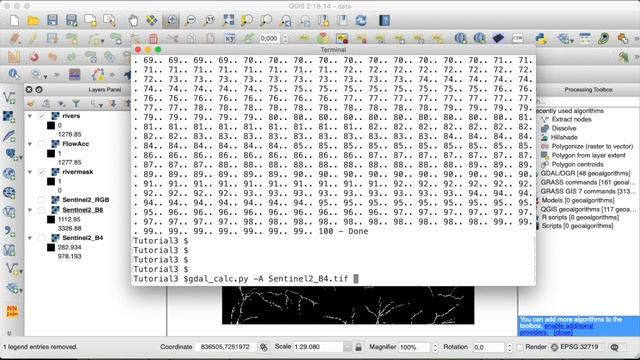Click the Refresh map icon
This screenshot has width=640, height=360.
click(x=361, y=20)
